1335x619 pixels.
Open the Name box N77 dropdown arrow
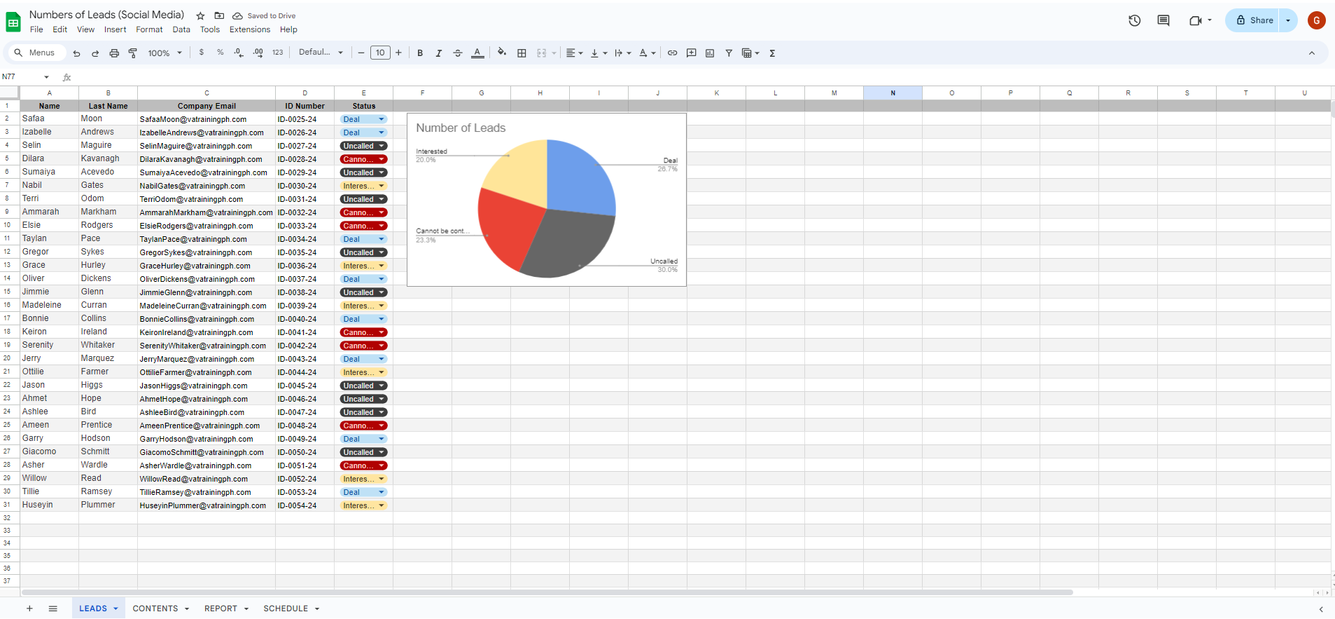pos(46,77)
